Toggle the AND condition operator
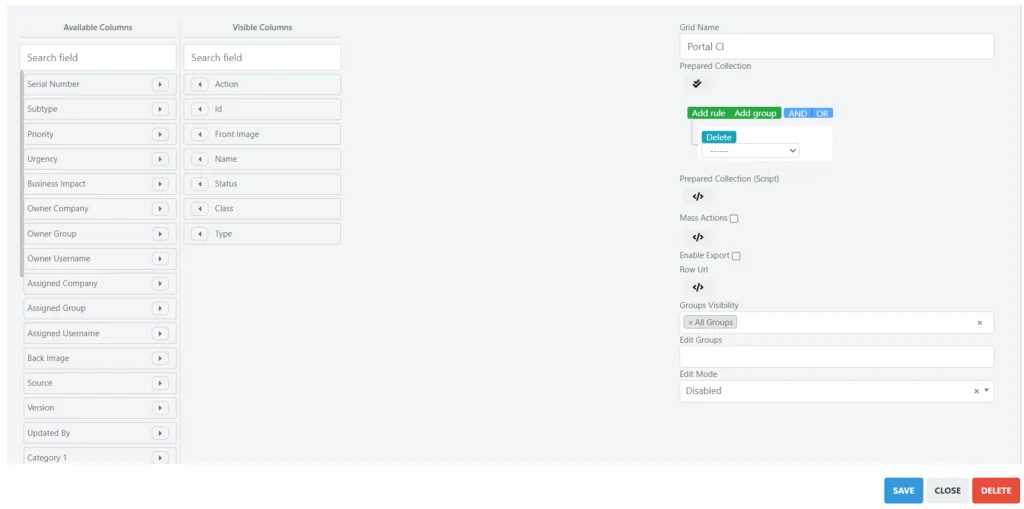 [797, 114]
